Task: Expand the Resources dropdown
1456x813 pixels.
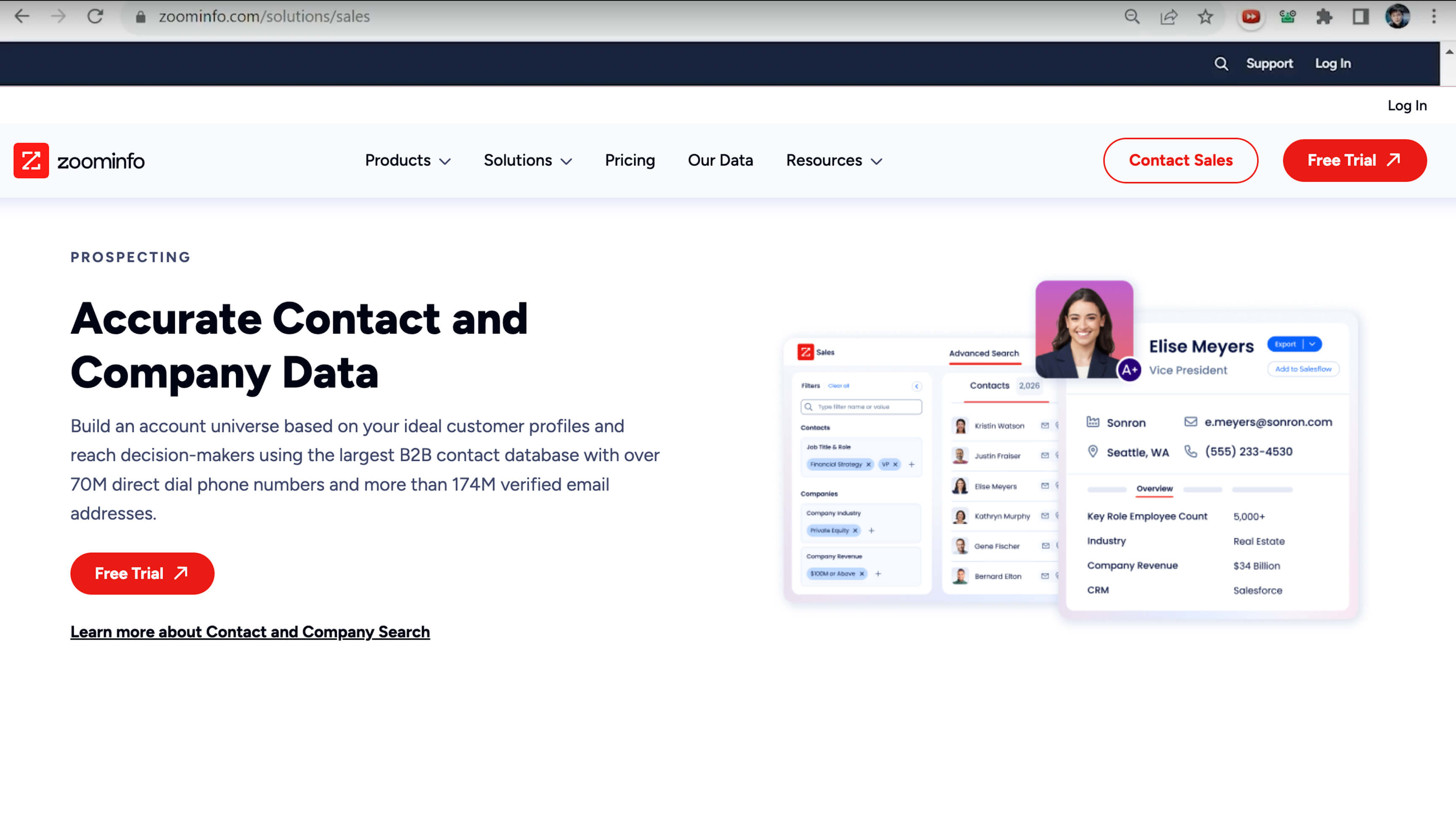Action: [x=834, y=160]
